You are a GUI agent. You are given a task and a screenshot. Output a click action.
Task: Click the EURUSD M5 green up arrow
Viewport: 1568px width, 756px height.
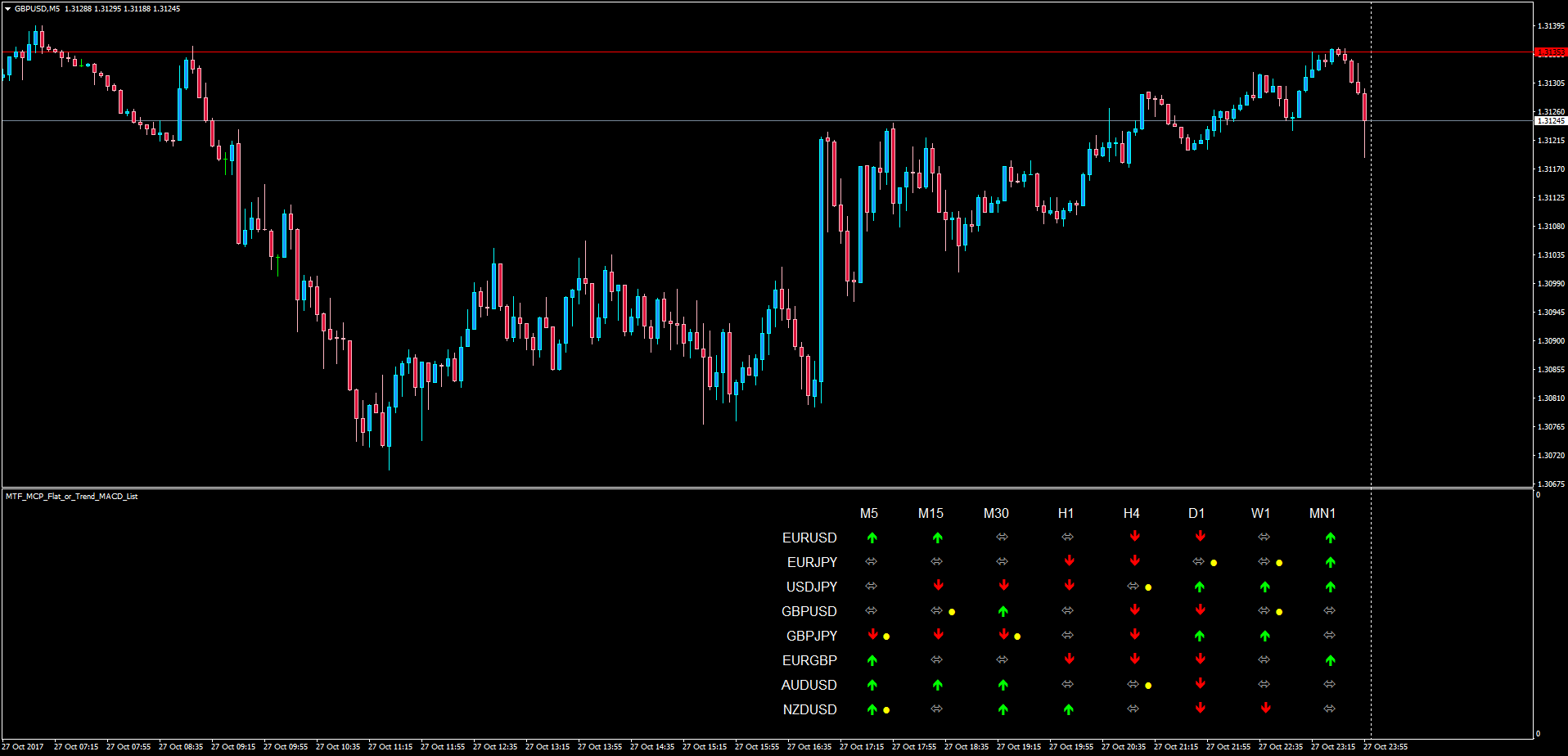pos(872,538)
